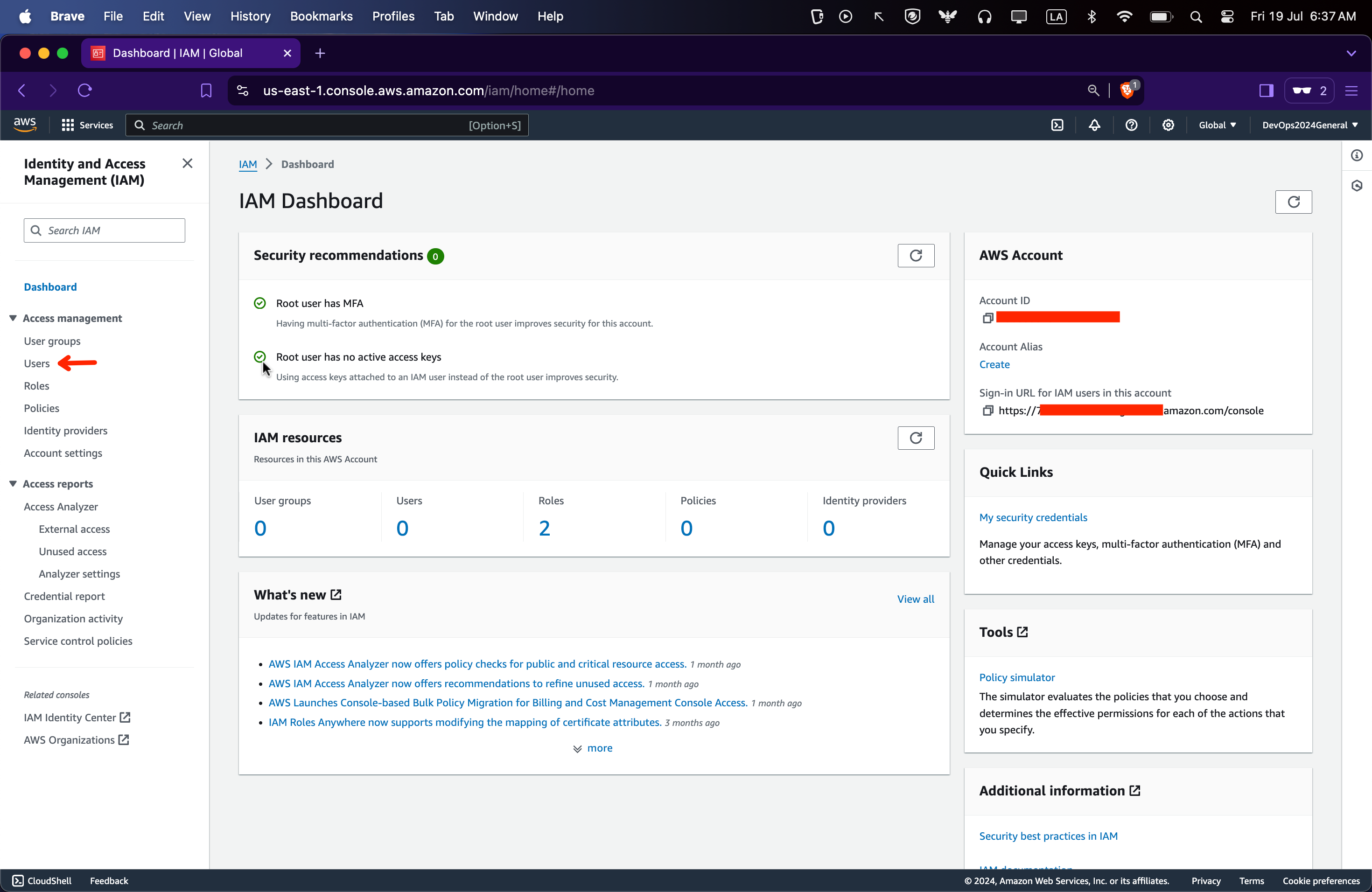This screenshot has height=892, width=1372.
Task: Expand more What's new items
Action: tap(593, 748)
